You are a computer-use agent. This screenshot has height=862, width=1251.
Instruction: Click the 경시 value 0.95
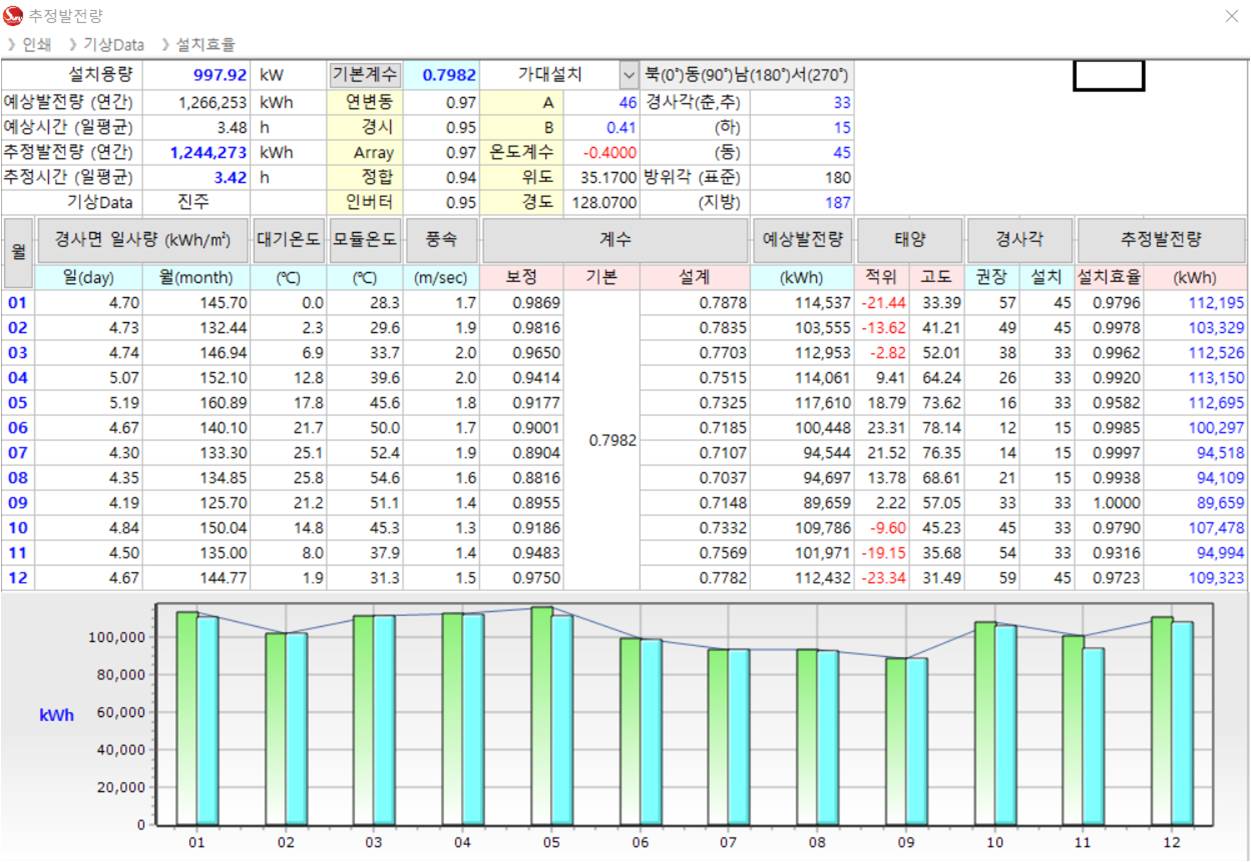442,128
